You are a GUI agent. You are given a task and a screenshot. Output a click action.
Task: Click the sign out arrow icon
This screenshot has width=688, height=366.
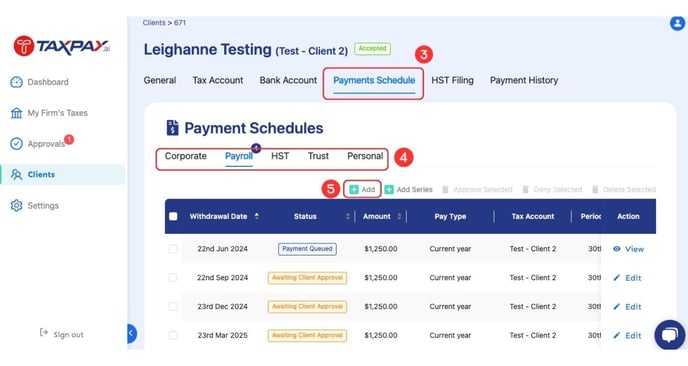43,332
